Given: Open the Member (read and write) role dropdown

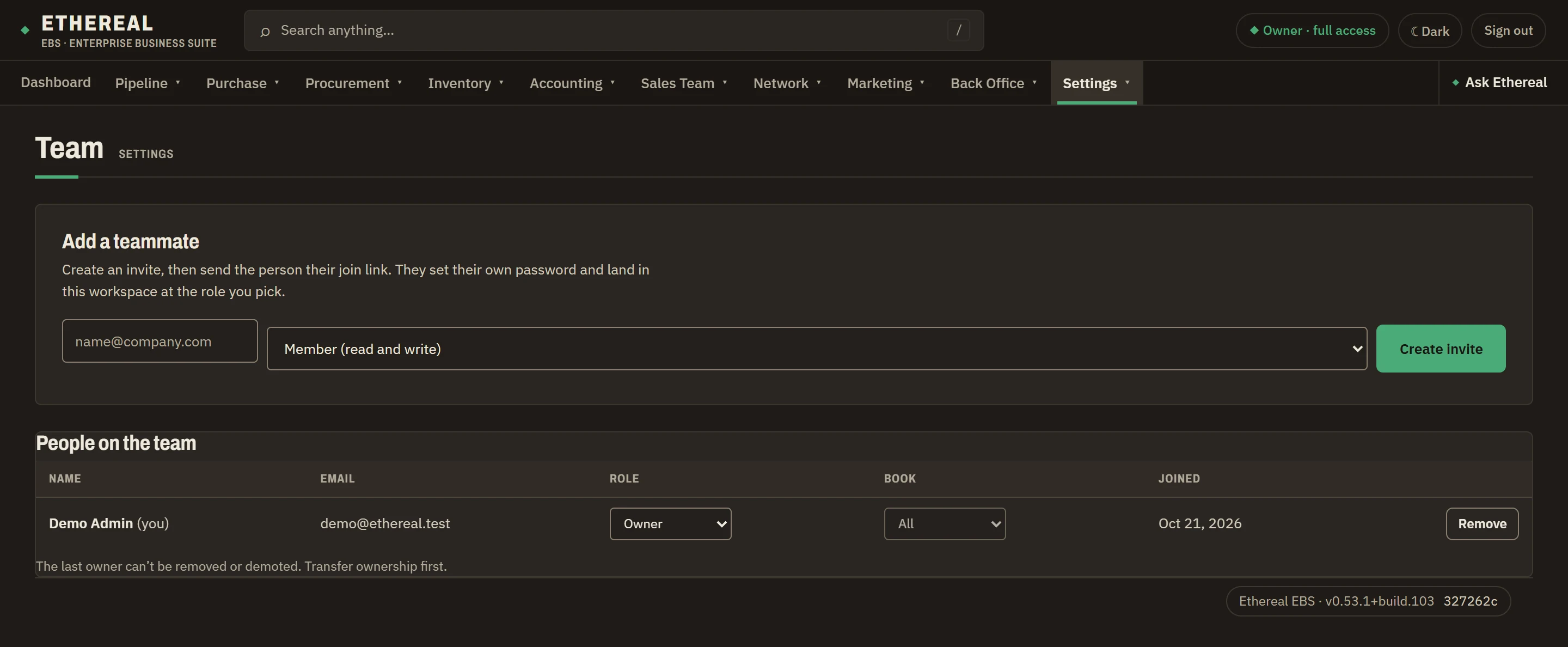Looking at the screenshot, I should coord(816,349).
